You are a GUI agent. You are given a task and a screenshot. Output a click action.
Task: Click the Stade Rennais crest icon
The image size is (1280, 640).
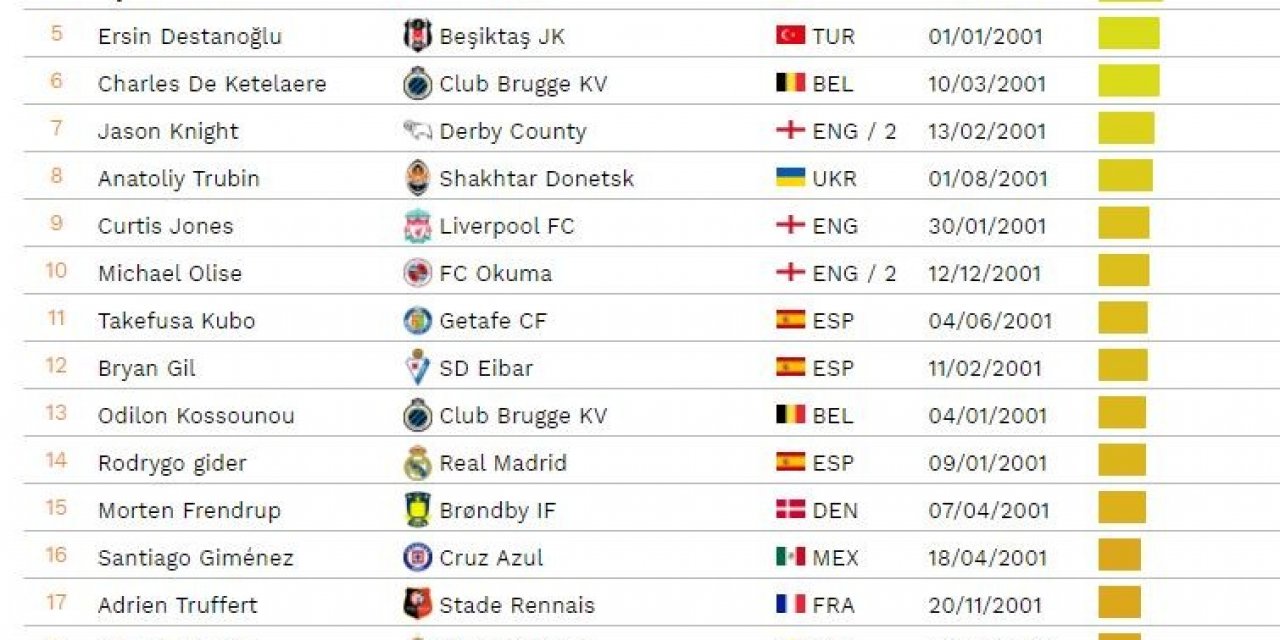click(x=417, y=604)
